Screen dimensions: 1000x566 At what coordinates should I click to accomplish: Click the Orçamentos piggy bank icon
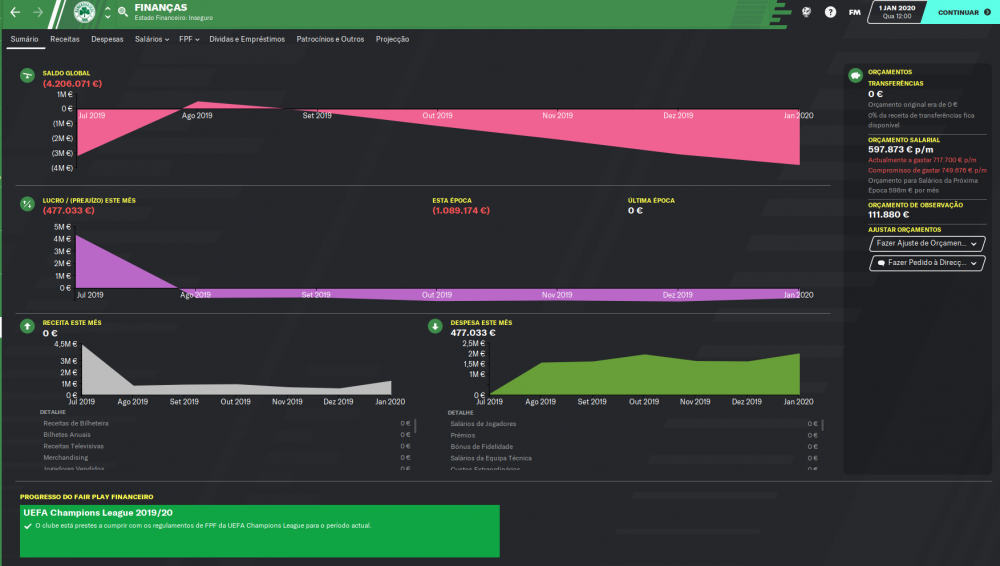click(x=855, y=75)
